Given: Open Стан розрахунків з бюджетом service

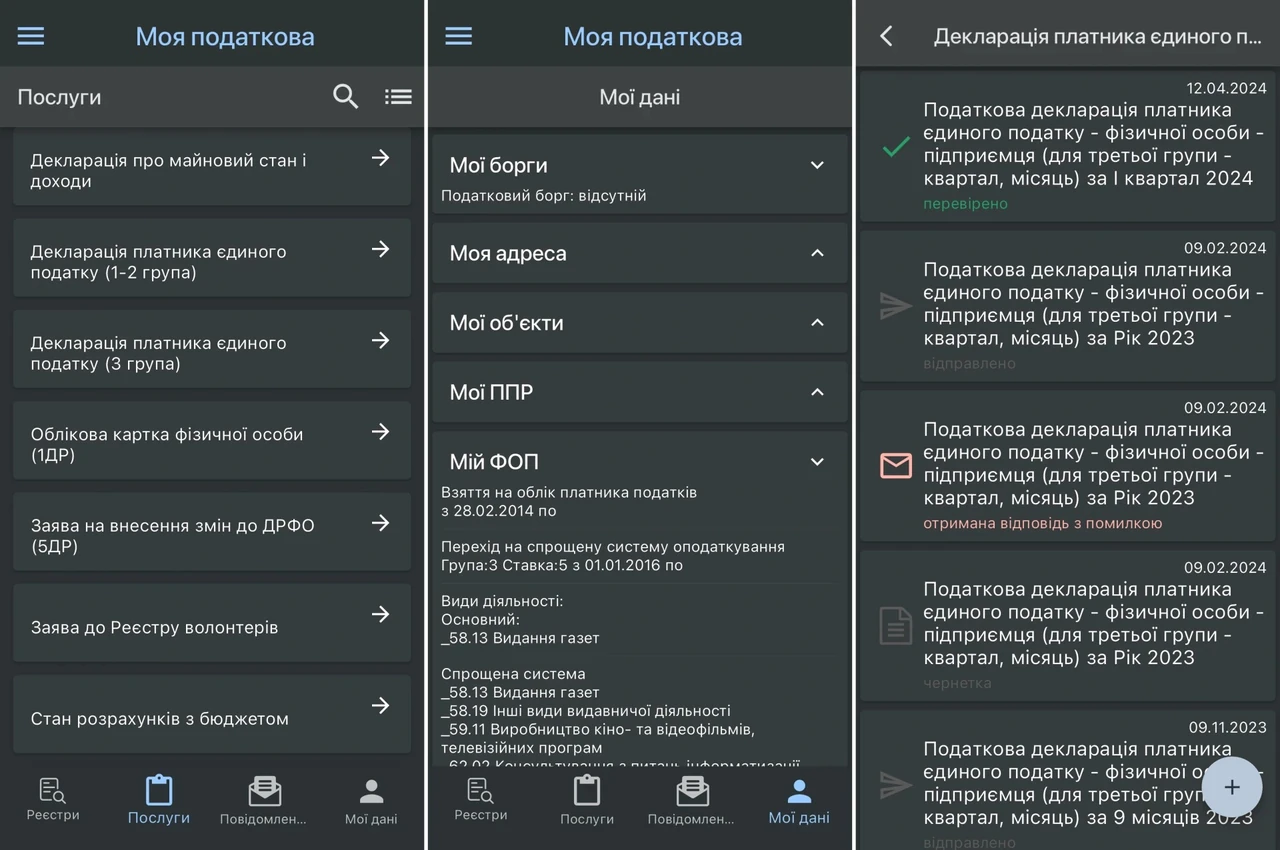Looking at the screenshot, I should coord(212,714).
